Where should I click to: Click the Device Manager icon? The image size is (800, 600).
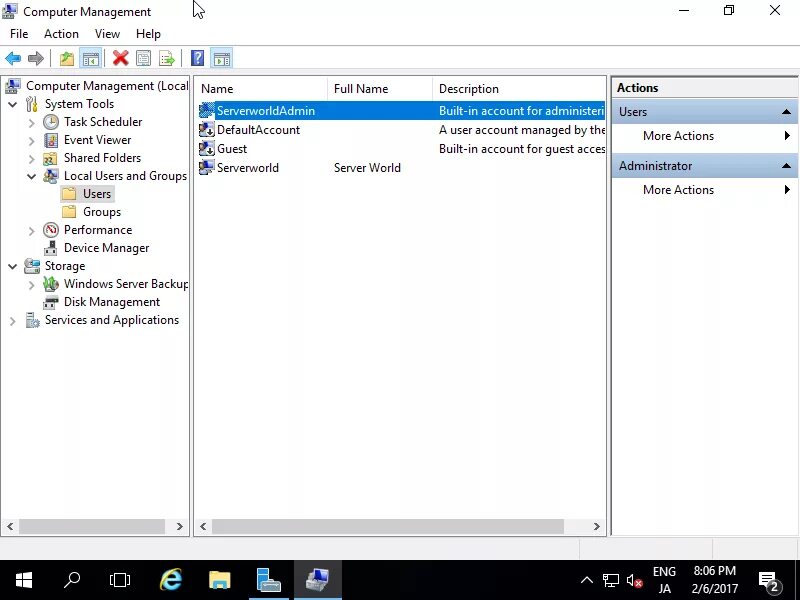point(51,248)
